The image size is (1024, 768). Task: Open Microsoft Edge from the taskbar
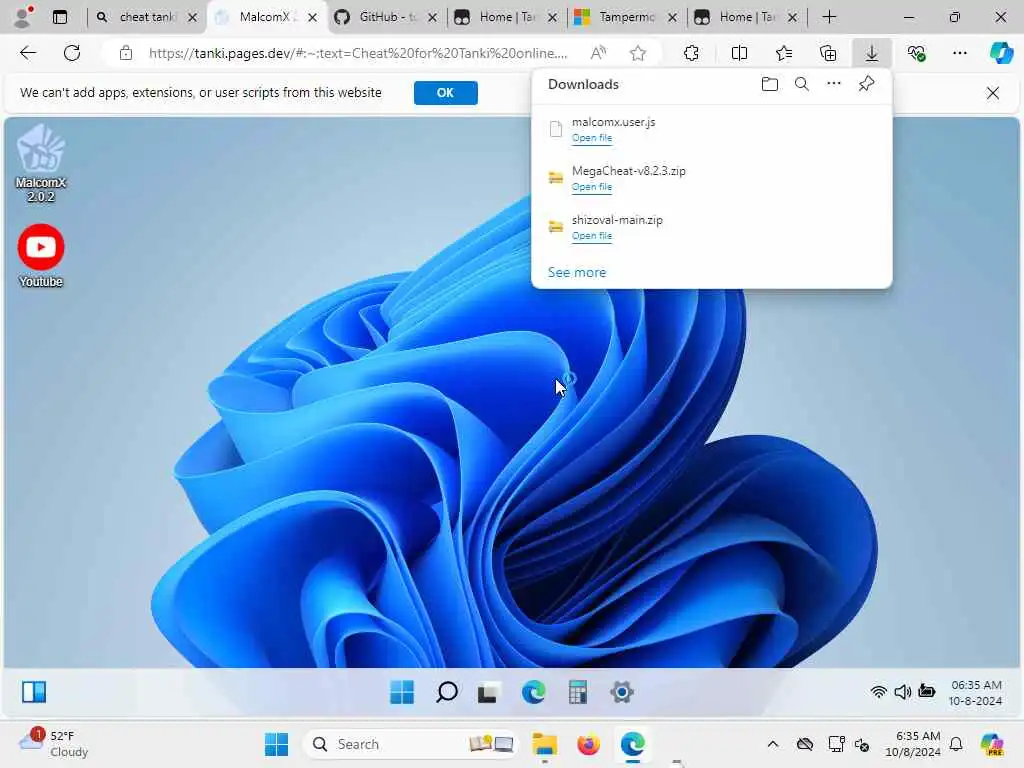coord(632,744)
